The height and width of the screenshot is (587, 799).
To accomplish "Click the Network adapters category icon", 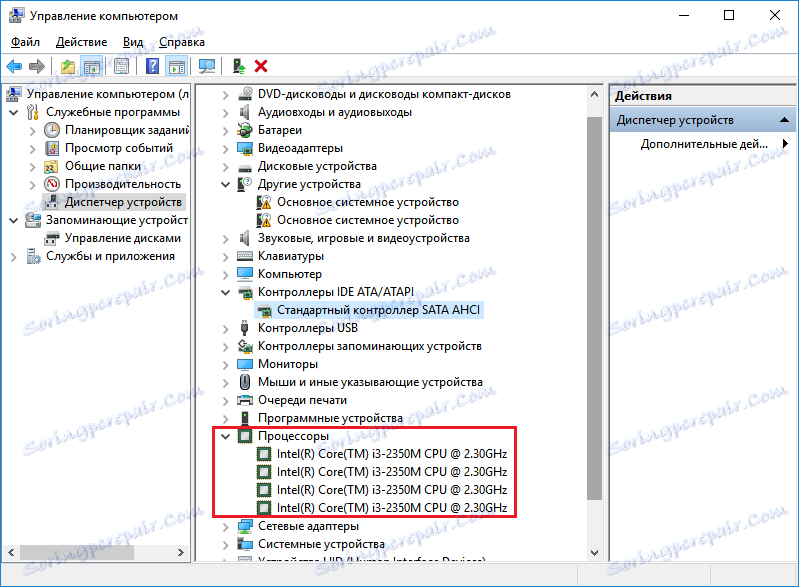I will tap(245, 526).
